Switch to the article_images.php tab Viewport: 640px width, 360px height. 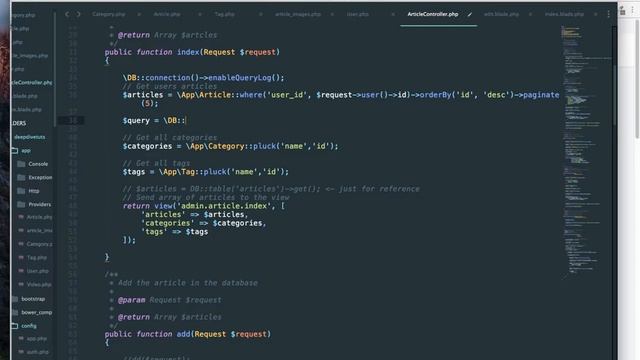tap(298, 14)
